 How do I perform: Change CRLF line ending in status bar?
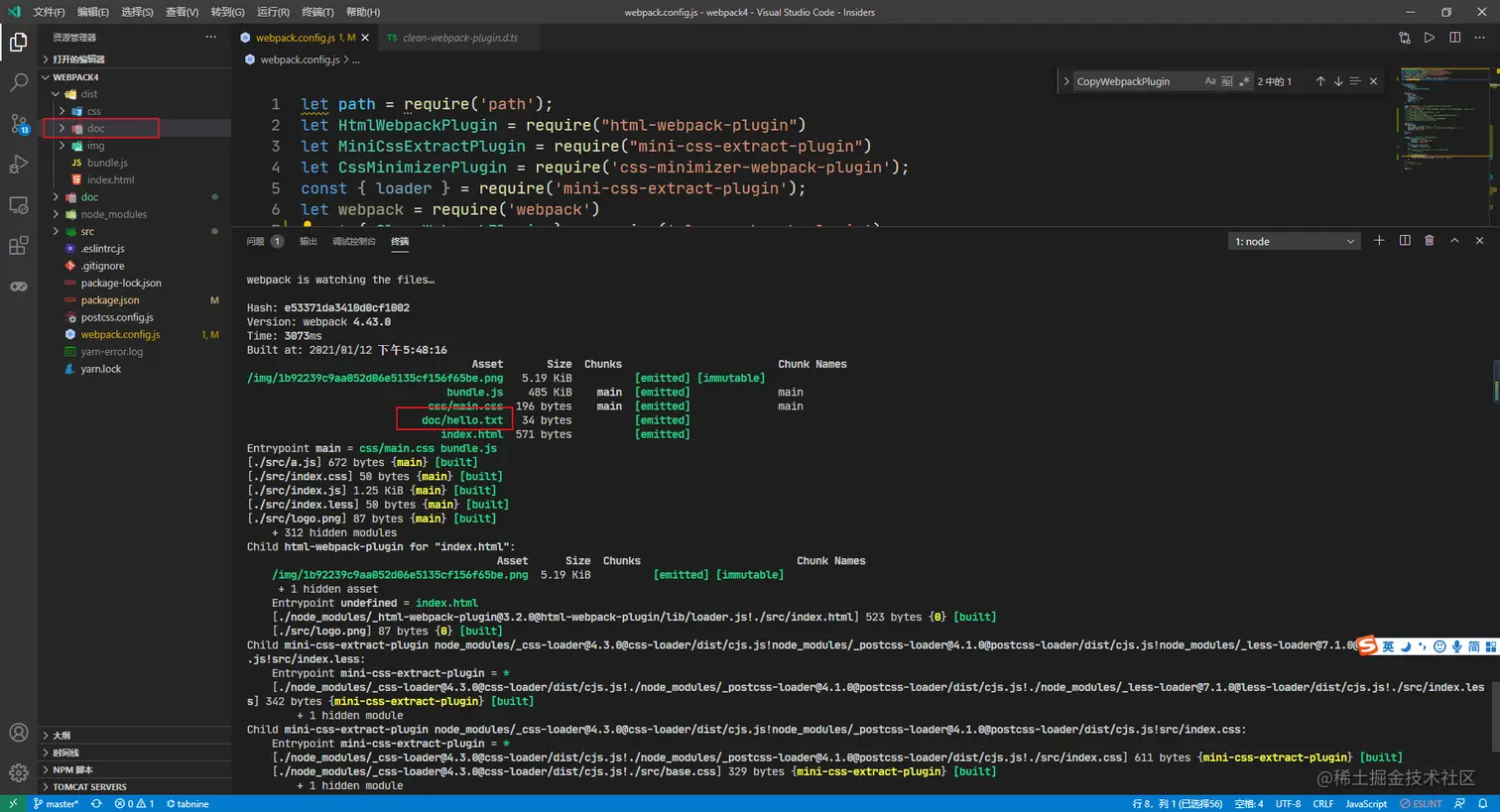coord(1323,803)
